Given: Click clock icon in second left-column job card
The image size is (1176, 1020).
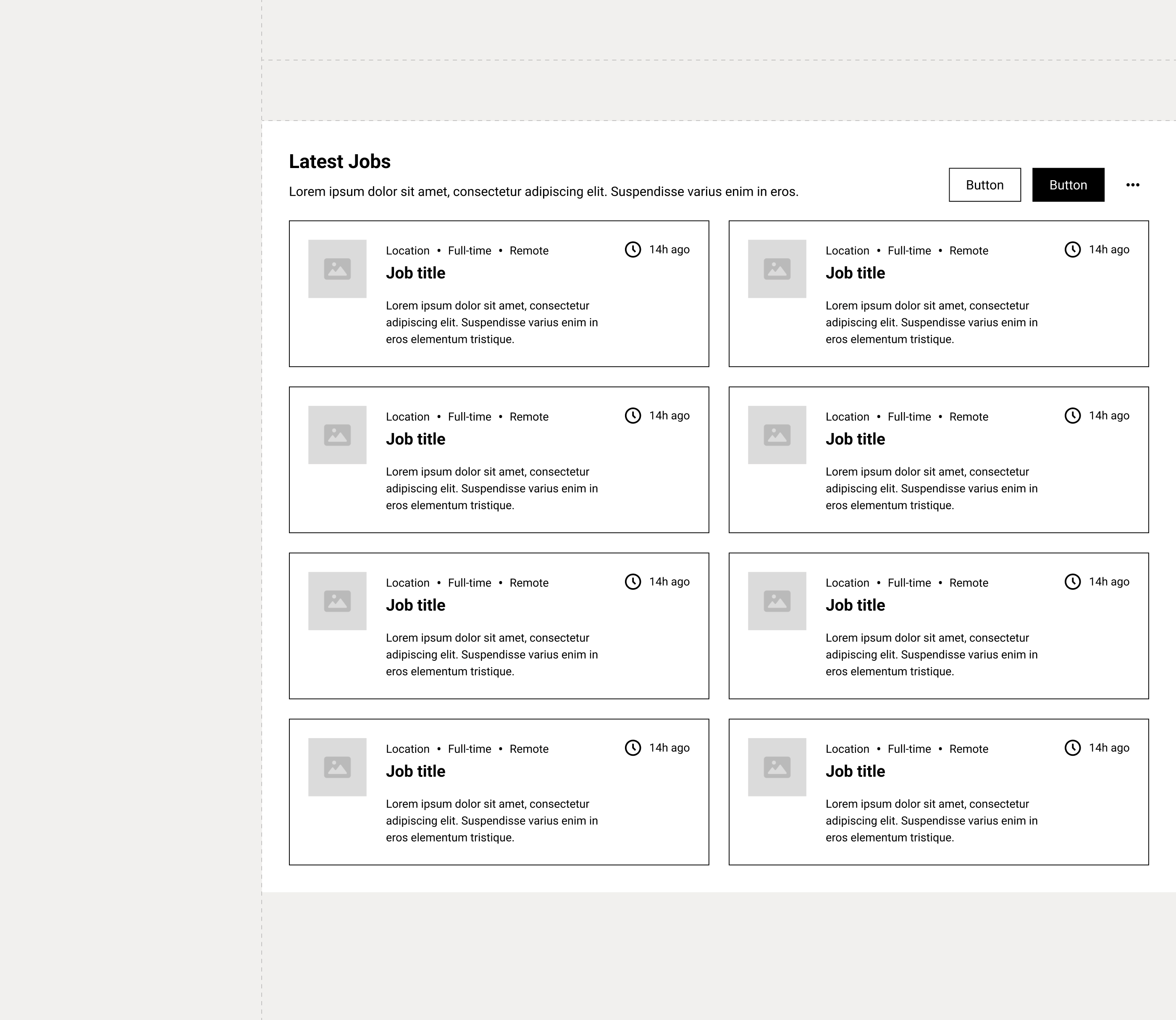Looking at the screenshot, I should 633,415.
